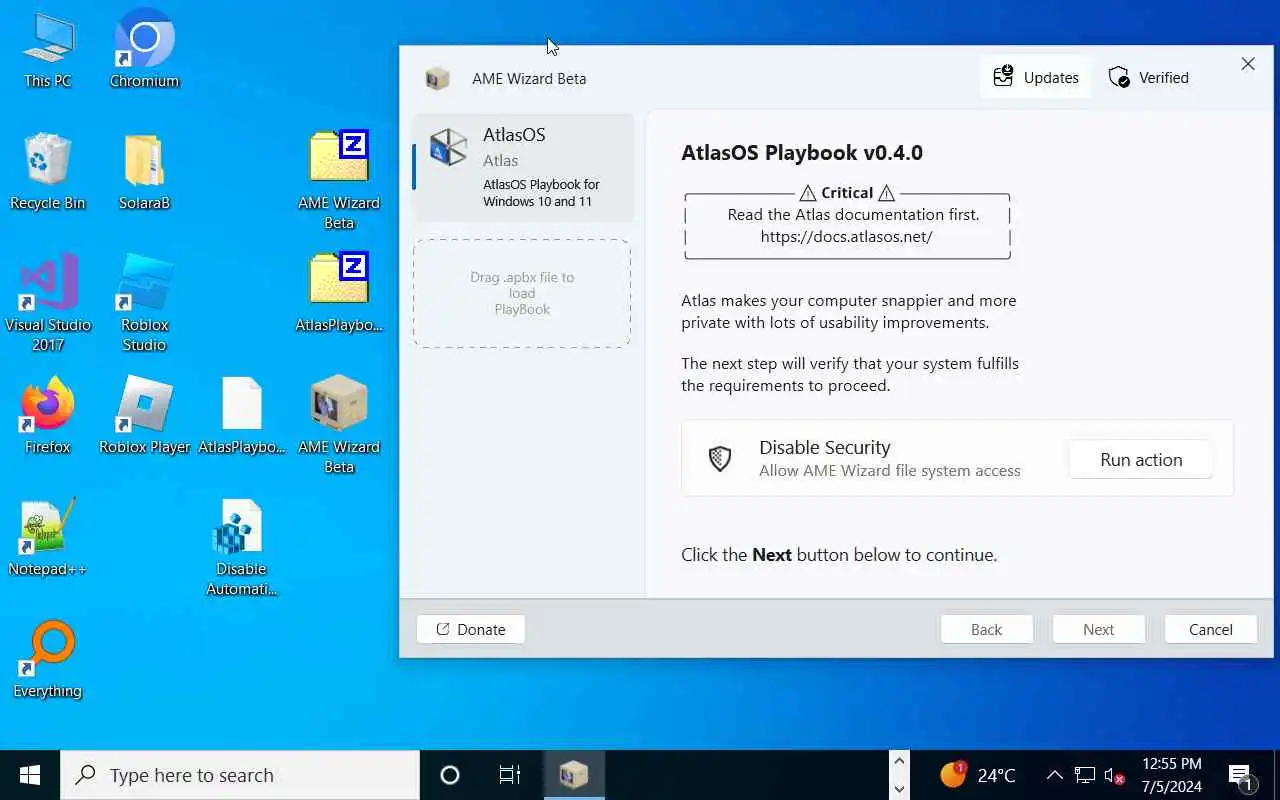Click the Drag .apbx file drop zone
The height and width of the screenshot is (800, 1280).
click(522, 293)
